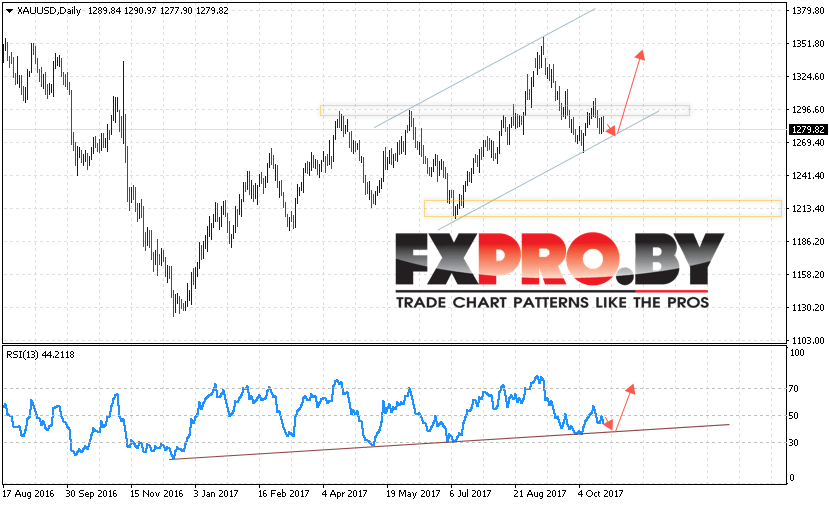Click price level 1351.80 on the scale
Screen dimensions: 829x505
click(808, 43)
